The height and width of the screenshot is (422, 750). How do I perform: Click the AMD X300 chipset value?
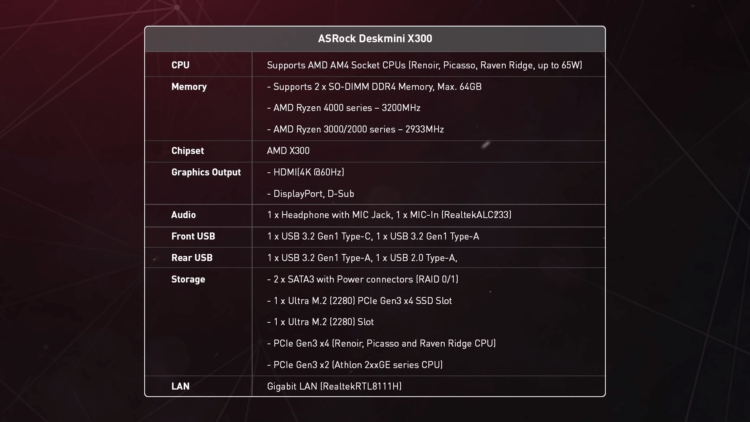coord(288,151)
